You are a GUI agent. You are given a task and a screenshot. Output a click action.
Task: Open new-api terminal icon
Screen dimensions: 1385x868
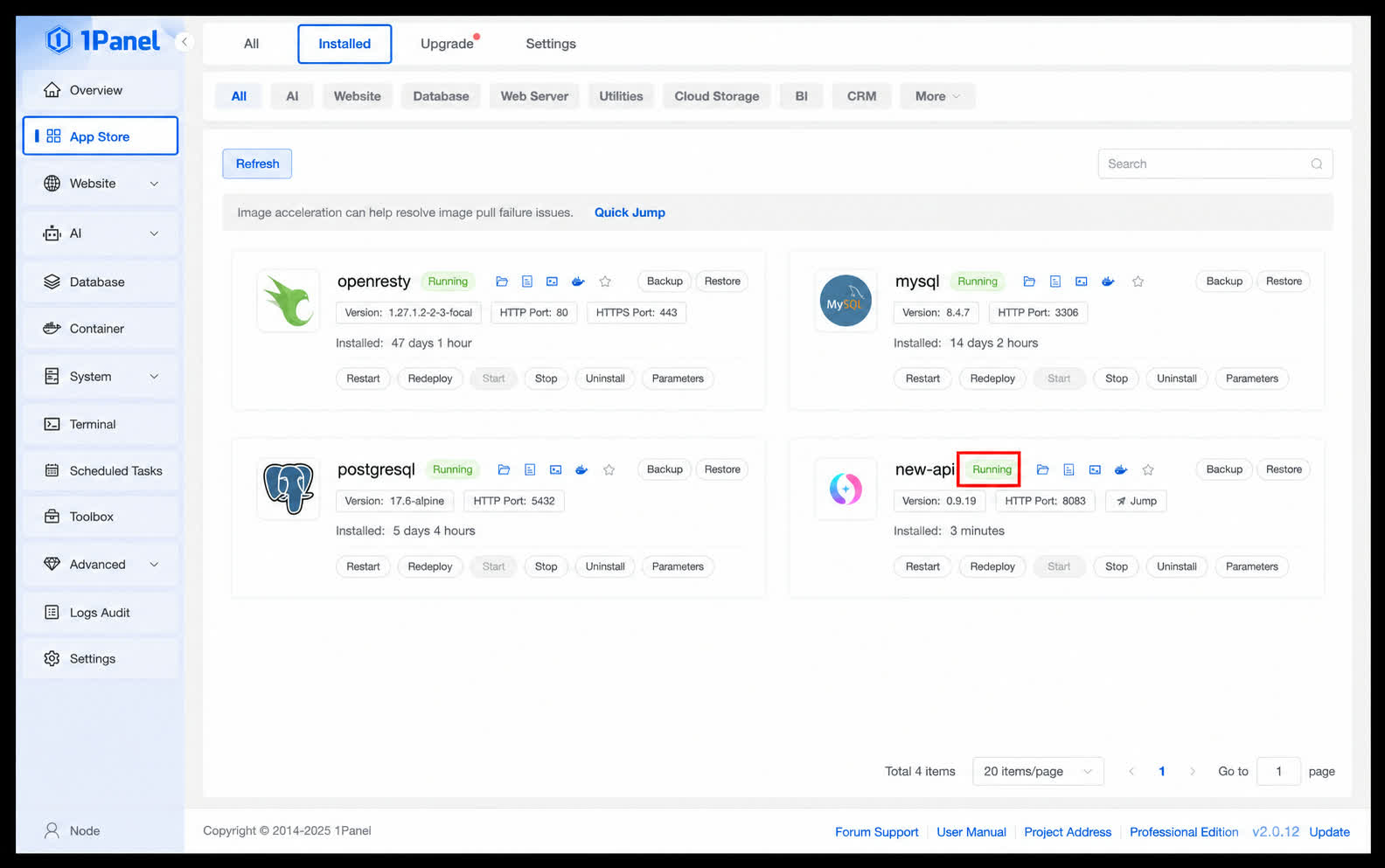(x=1095, y=469)
